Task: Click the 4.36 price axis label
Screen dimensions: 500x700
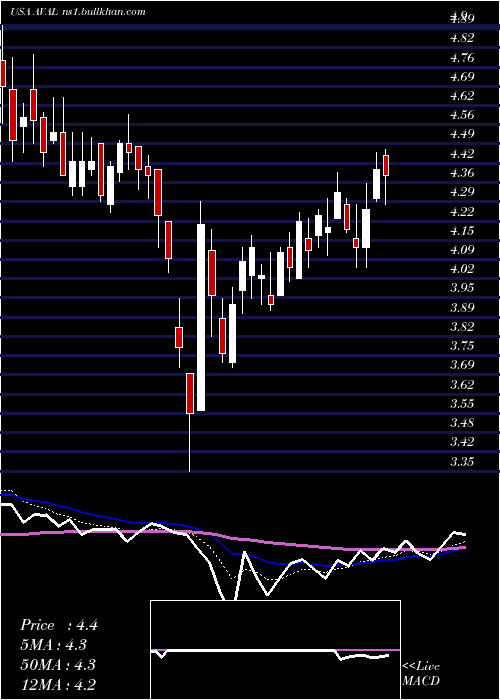Action: pos(462,173)
